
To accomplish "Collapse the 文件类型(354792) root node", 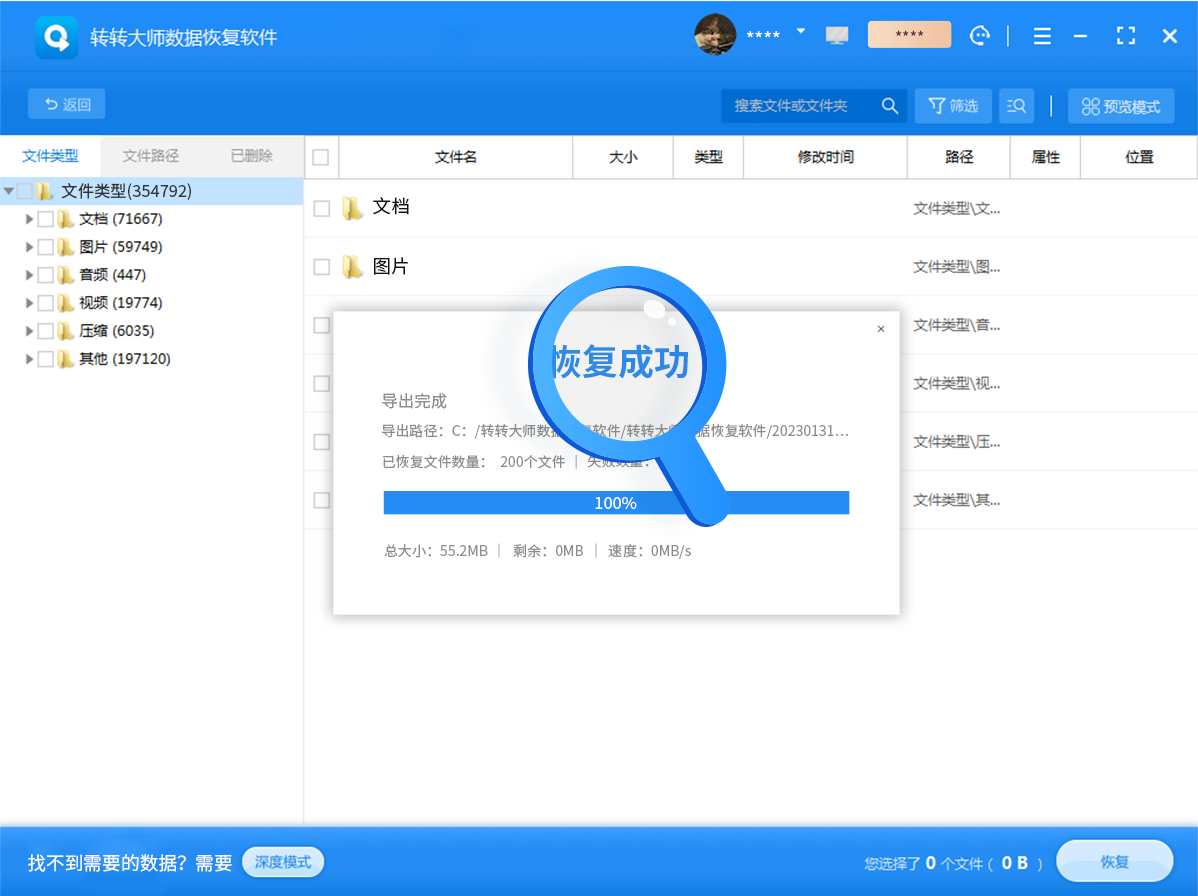I will point(8,191).
